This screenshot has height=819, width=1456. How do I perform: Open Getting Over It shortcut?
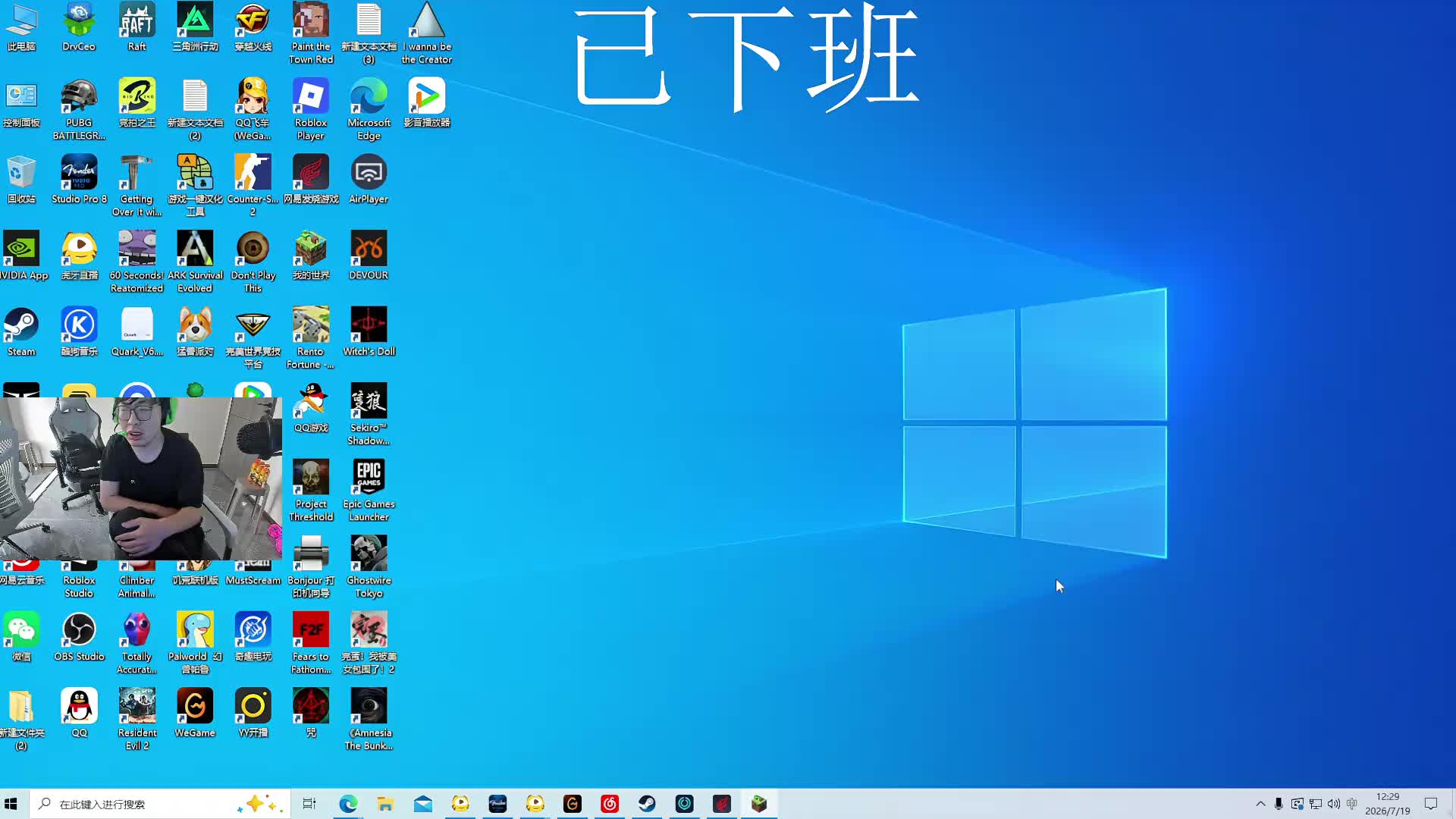pos(136,186)
